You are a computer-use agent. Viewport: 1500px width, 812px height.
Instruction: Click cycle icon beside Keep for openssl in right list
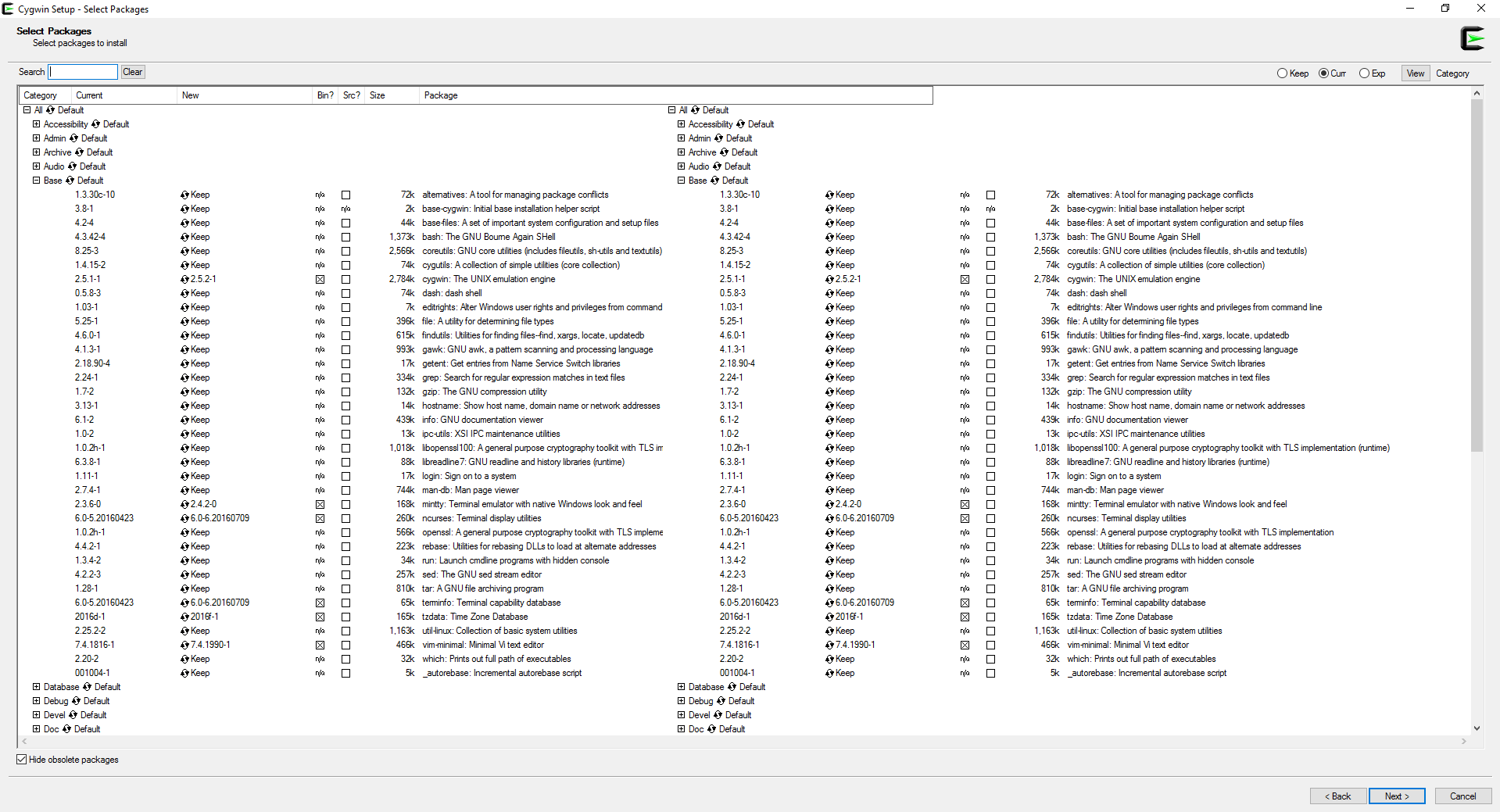point(830,532)
